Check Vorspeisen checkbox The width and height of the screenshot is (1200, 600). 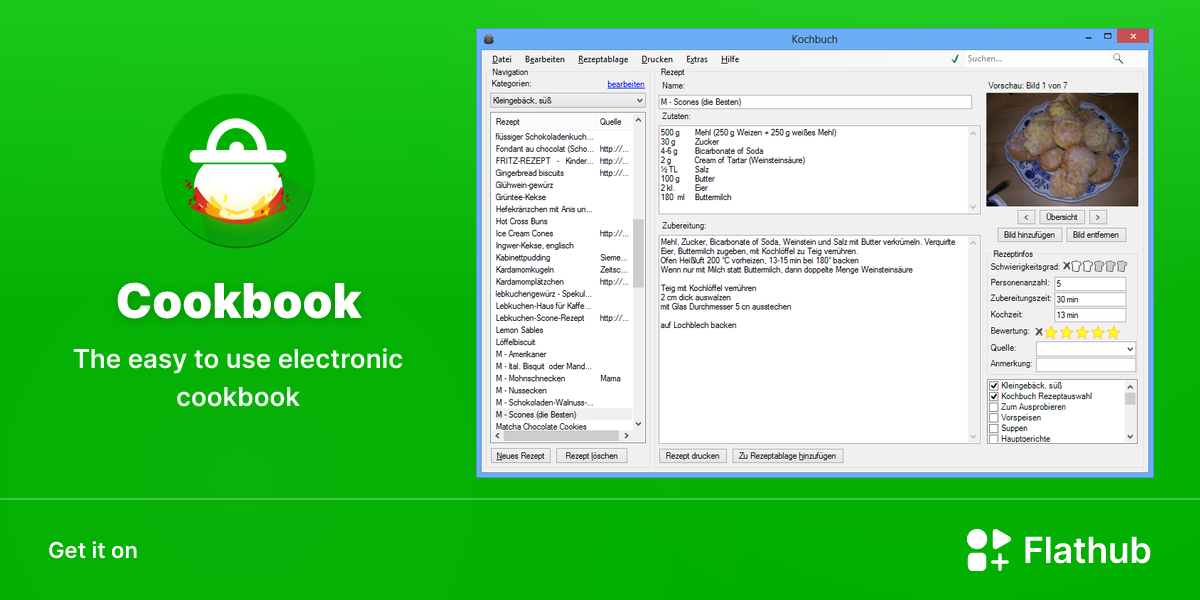(x=994, y=418)
